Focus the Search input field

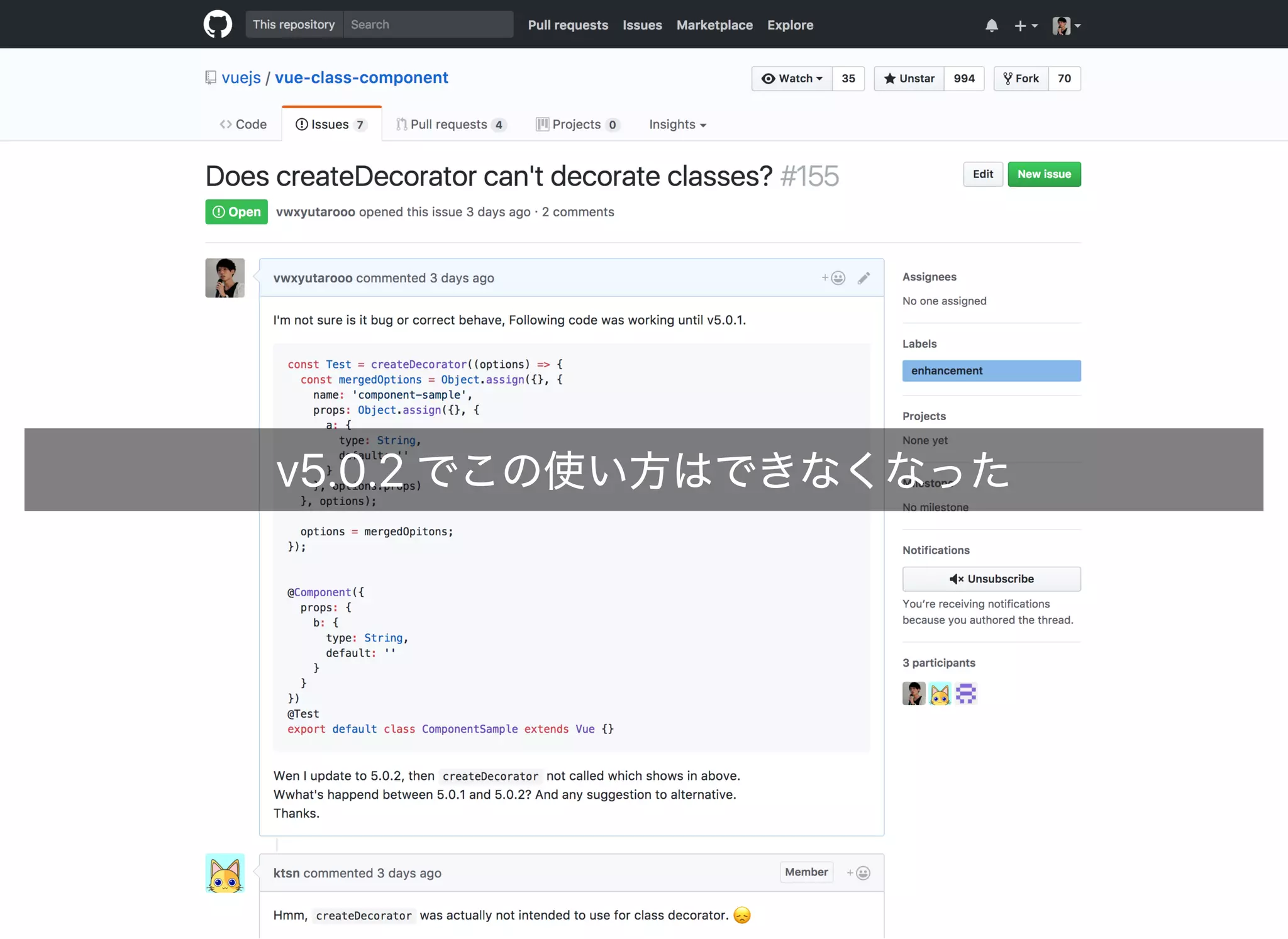click(428, 25)
